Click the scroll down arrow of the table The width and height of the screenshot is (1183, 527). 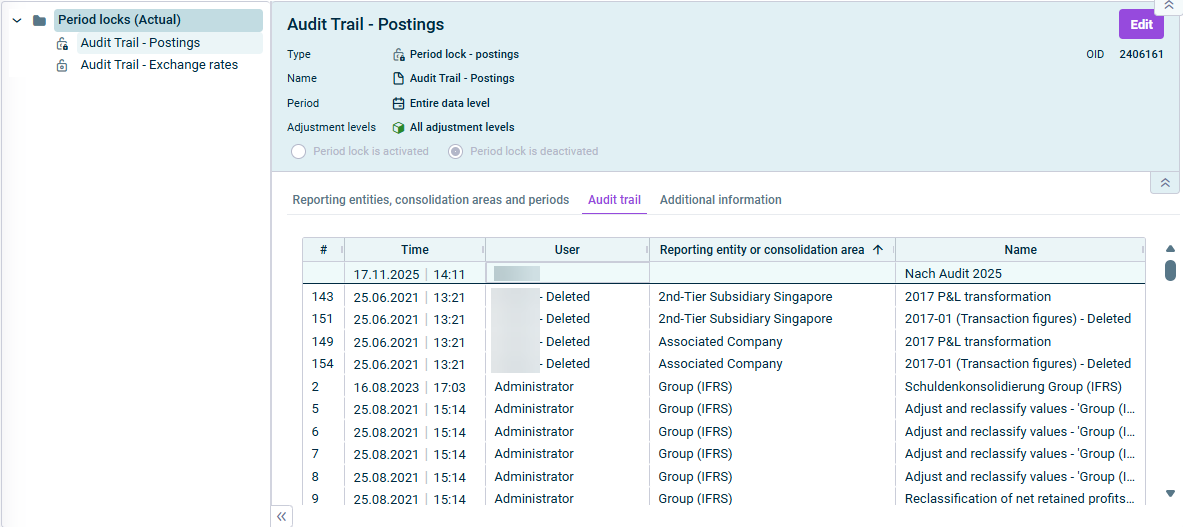1170,493
